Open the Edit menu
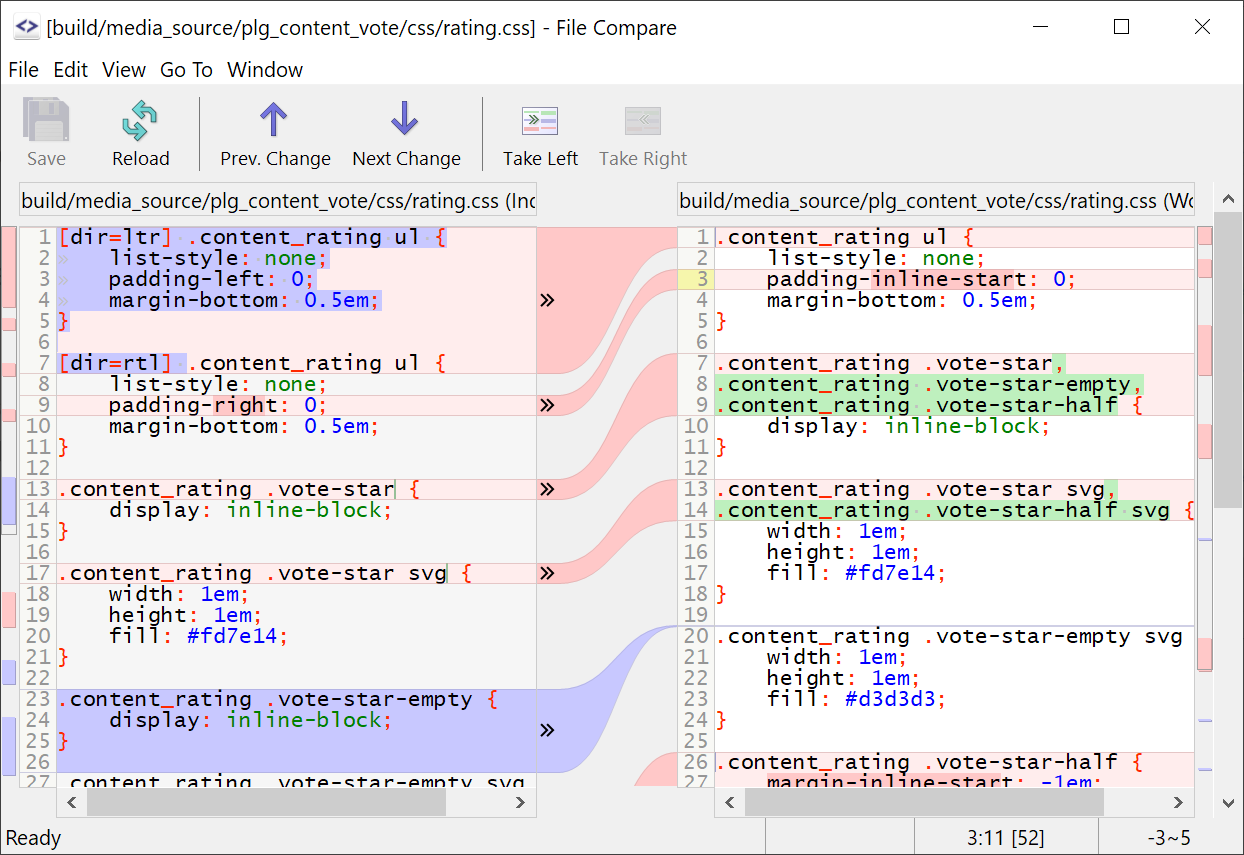The height and width of the screenshot is (855, 1244). [x=70, y=70]
